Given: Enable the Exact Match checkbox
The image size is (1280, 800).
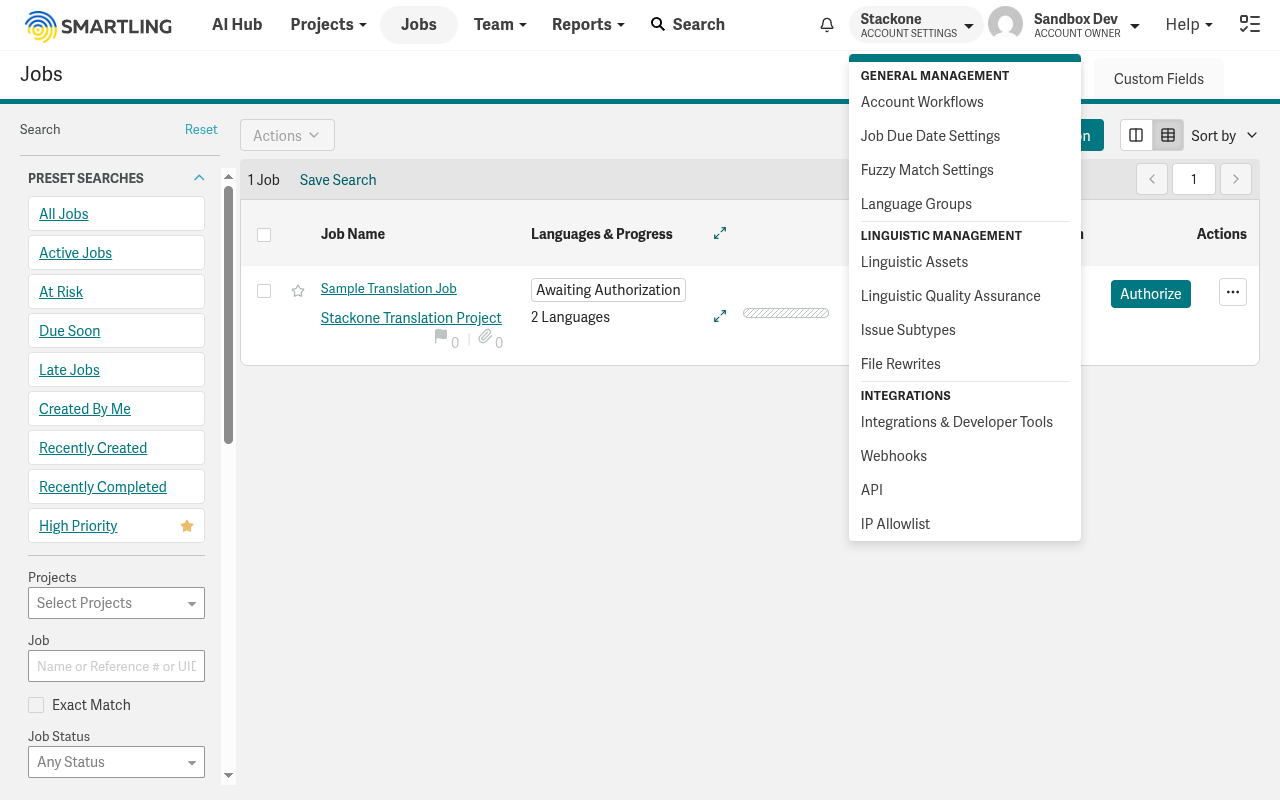Looking at the screenshot, I should pyautogui.click(x=36, y=705).
